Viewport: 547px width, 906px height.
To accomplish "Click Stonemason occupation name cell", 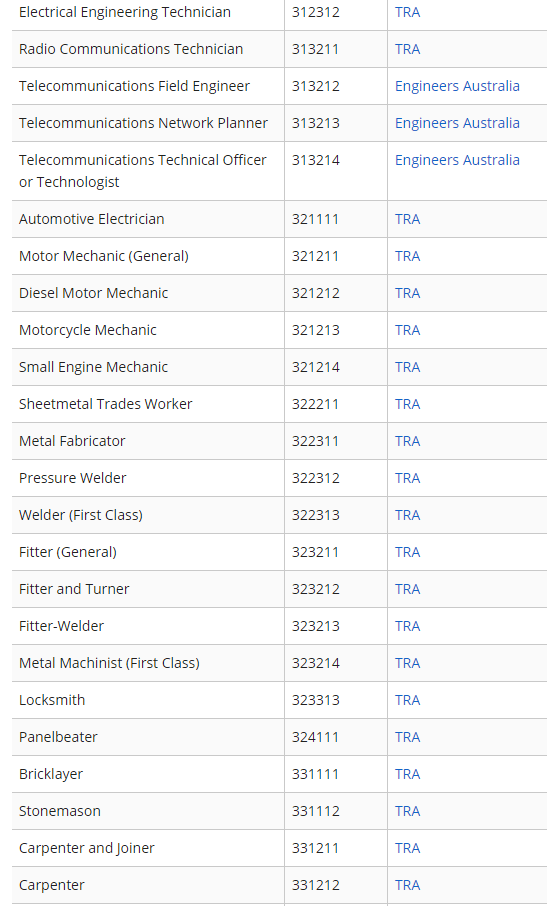I will [148, 811].
